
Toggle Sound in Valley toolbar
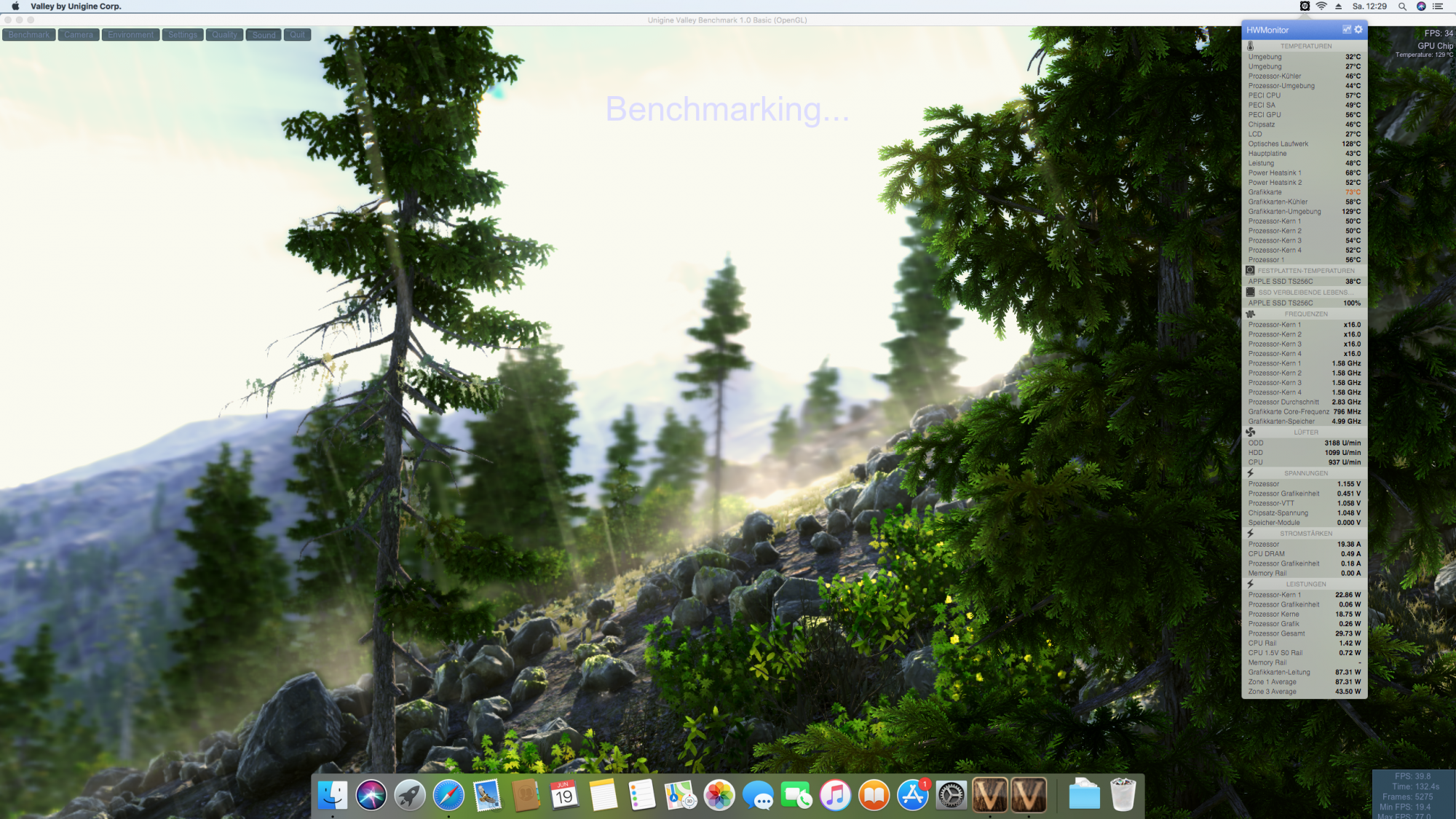point(264,35)
